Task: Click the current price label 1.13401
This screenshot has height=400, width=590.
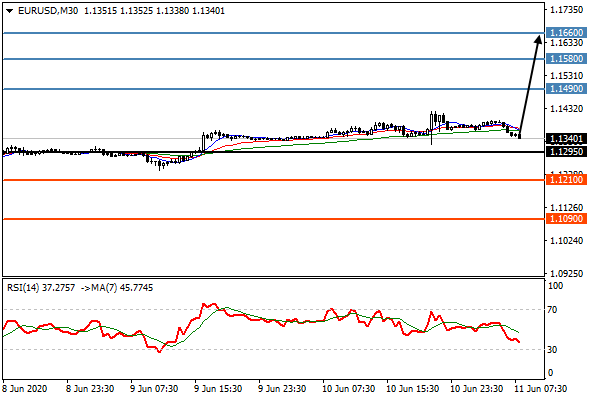Action: (x=566, y=139)
